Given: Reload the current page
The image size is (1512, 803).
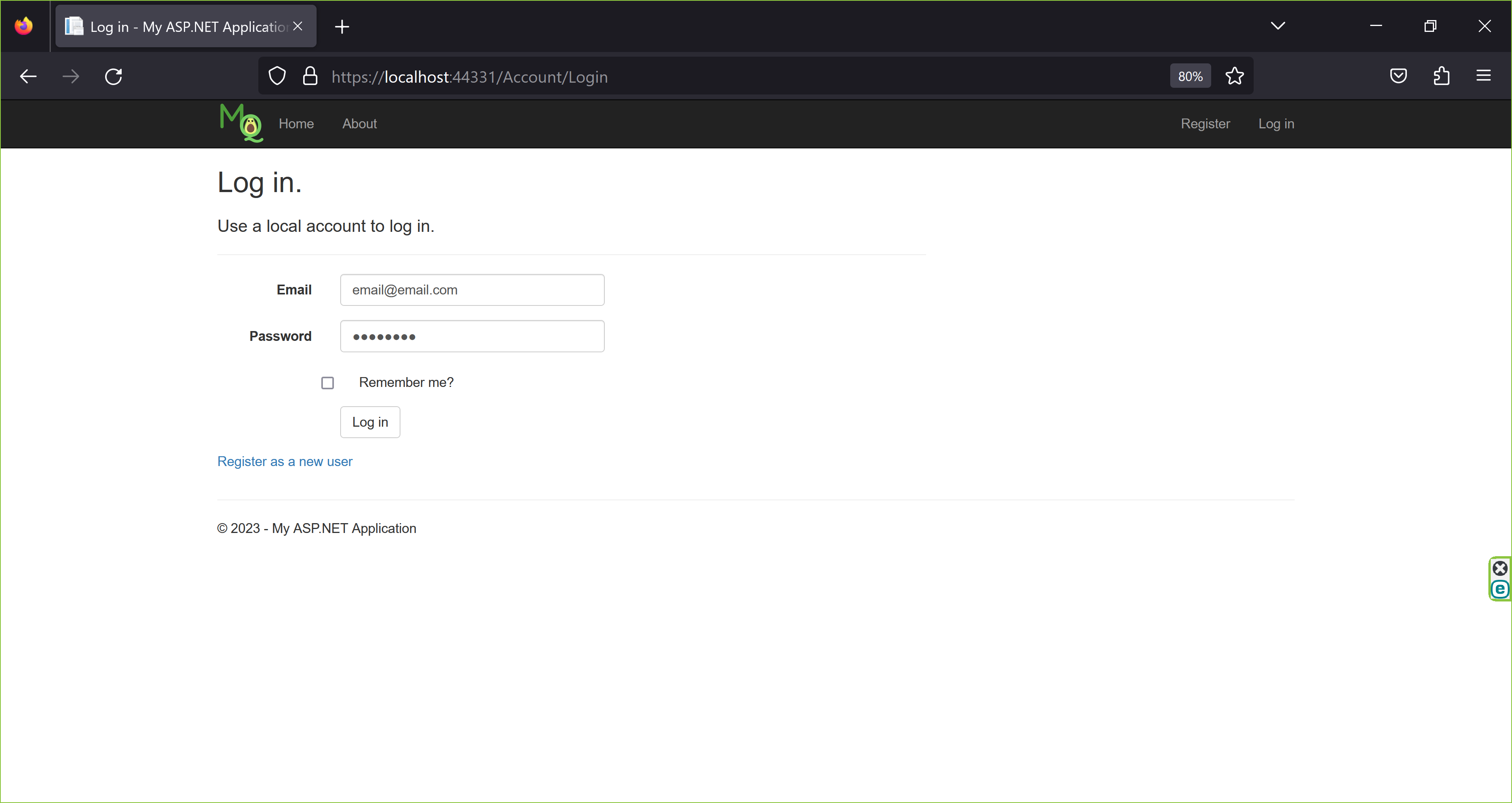Looking at the screenshot, I should pos(113,76).
